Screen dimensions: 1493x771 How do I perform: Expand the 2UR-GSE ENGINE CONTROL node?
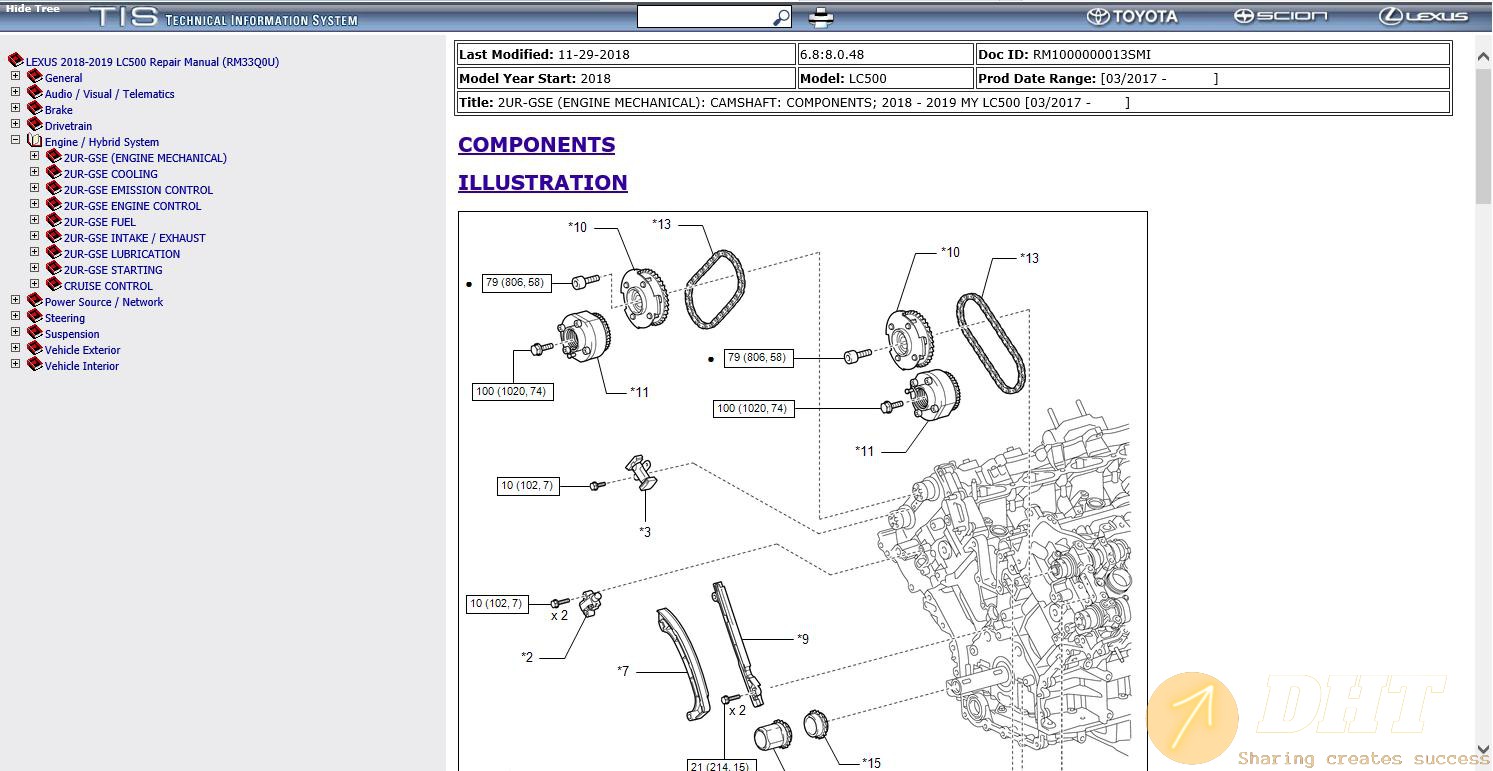[x=34, y=204]
